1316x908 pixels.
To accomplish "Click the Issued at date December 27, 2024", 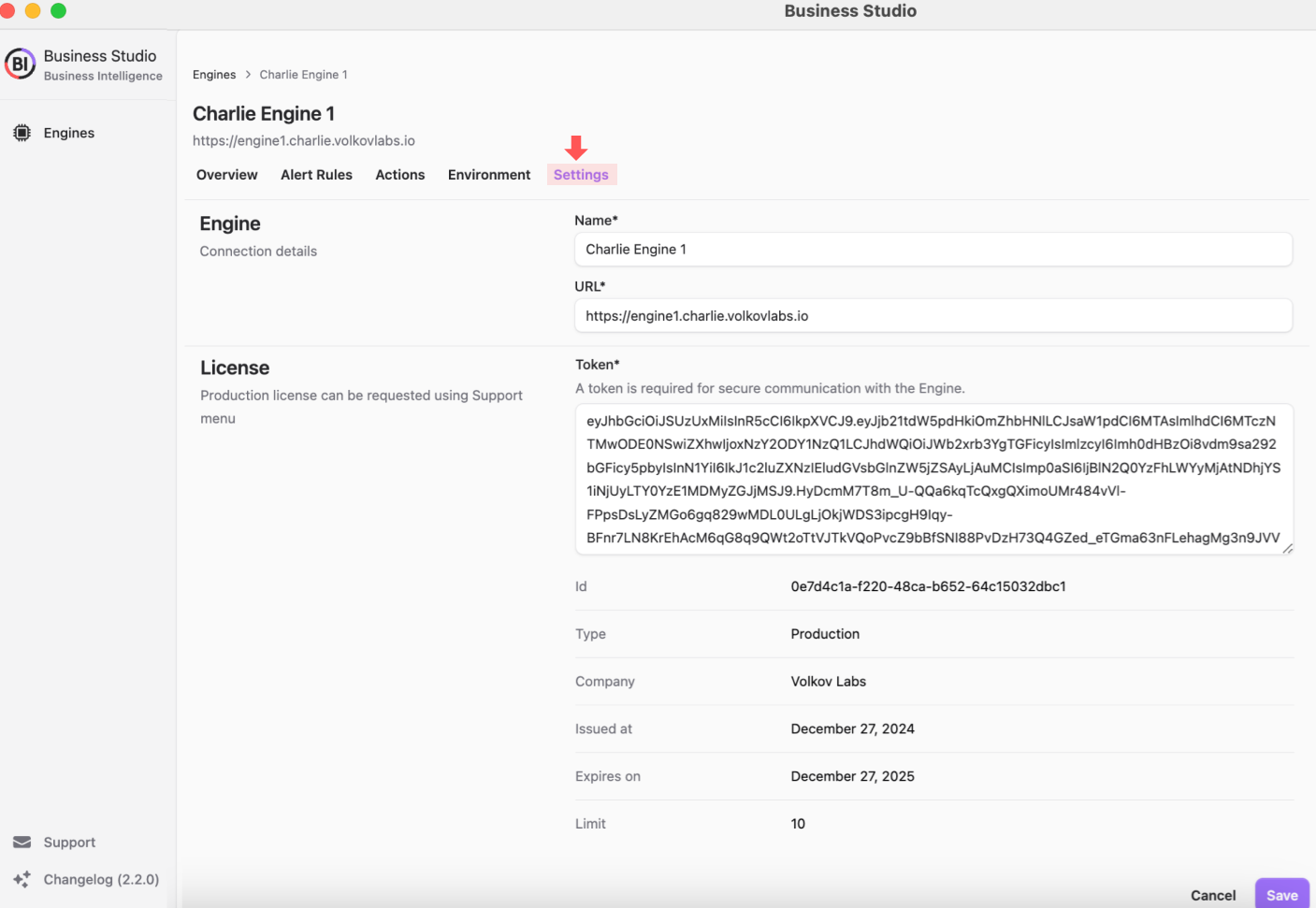I will click(853, 728).
